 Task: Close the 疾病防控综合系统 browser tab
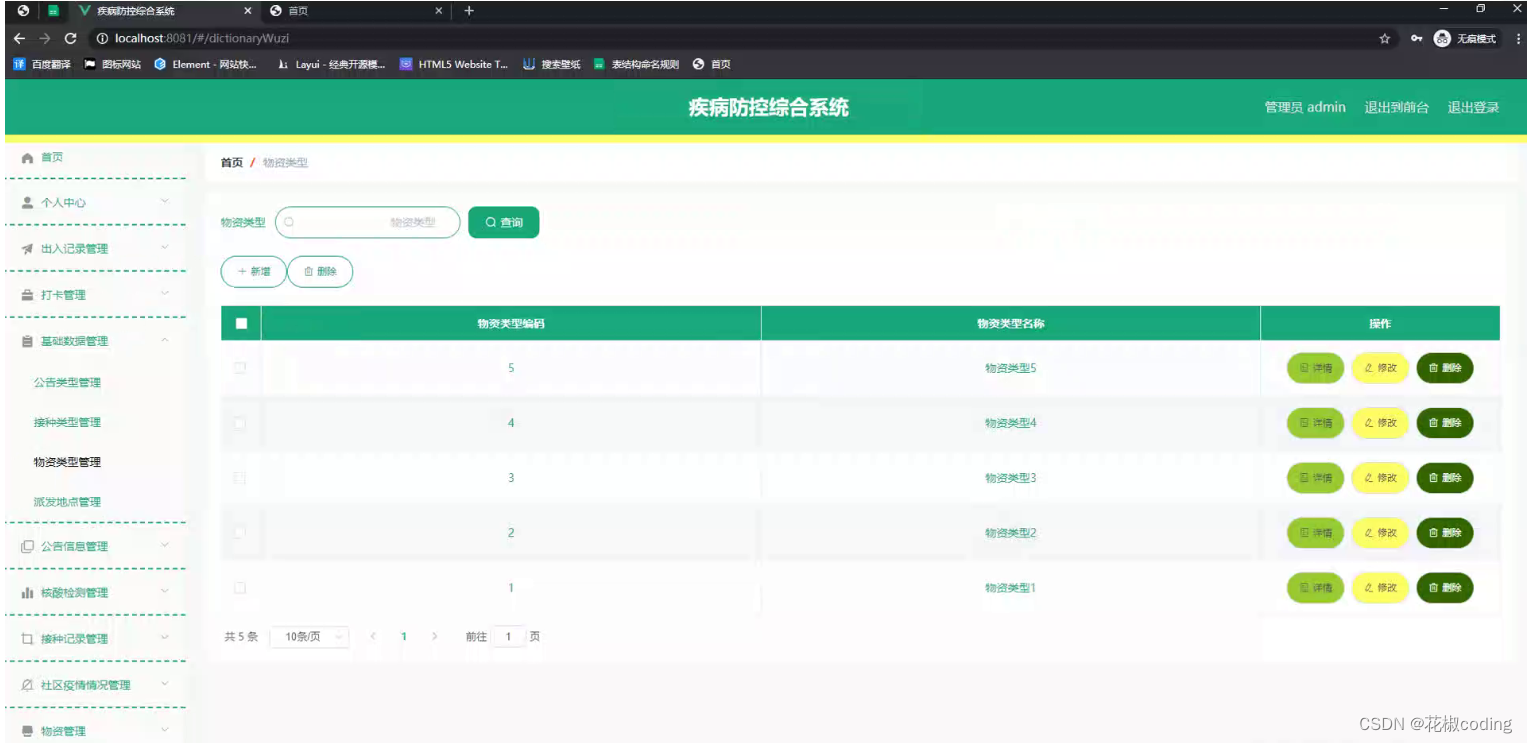click(248, 11)
